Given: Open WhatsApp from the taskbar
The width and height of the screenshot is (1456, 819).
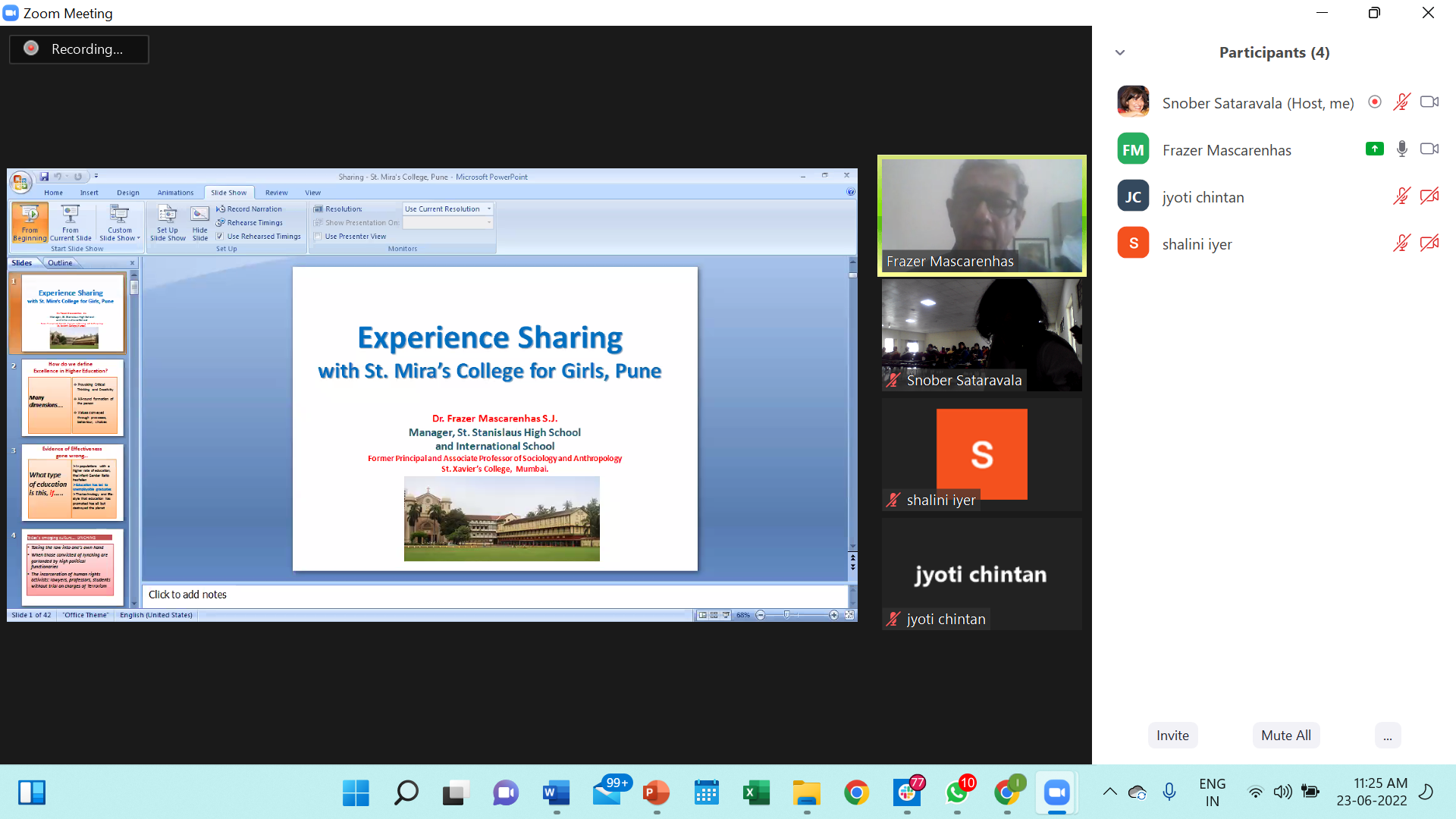Looking at the screenshot, I should point(957,793).
